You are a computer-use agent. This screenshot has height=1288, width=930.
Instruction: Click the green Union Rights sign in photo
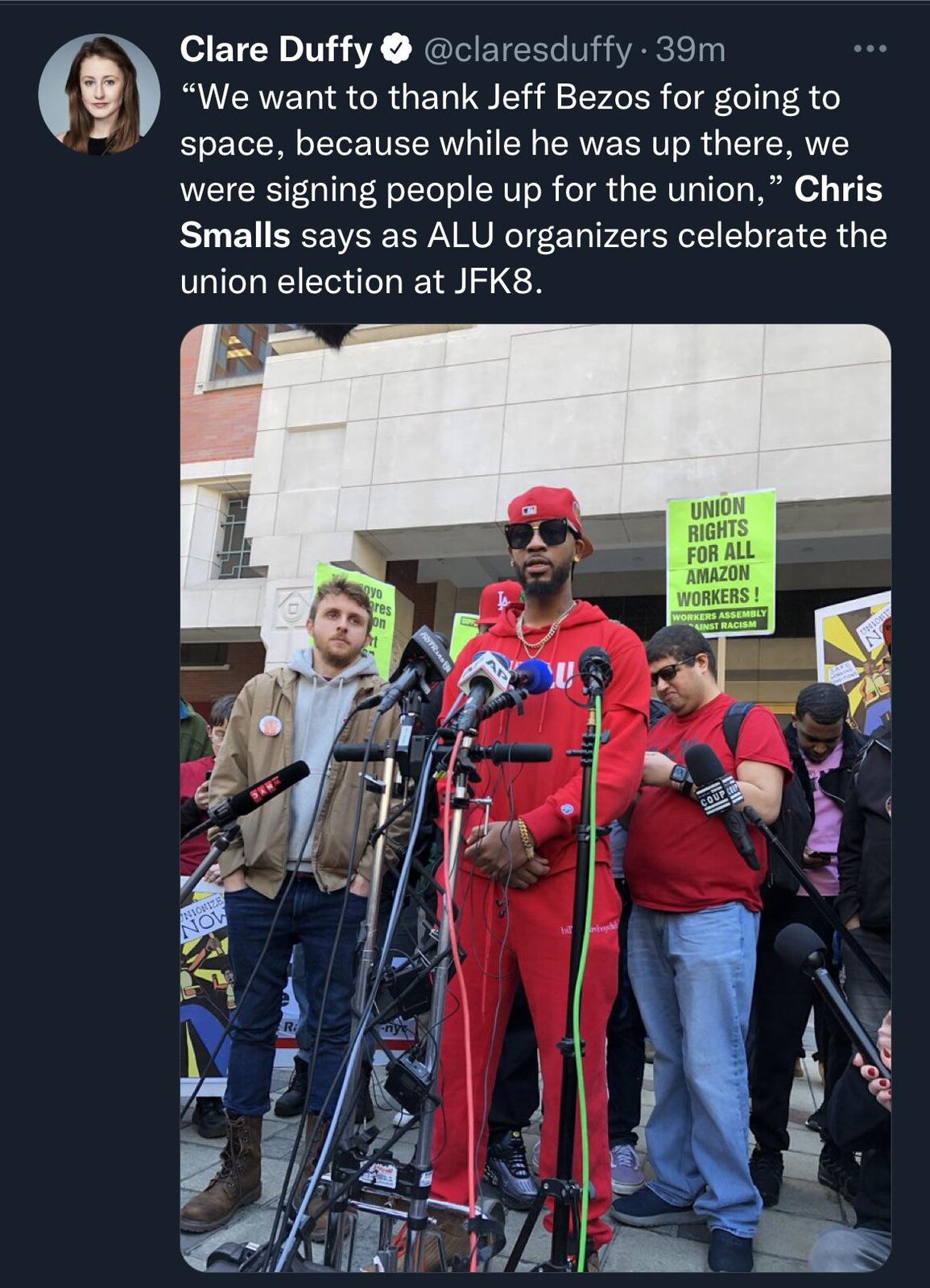(x=721, y=563)
